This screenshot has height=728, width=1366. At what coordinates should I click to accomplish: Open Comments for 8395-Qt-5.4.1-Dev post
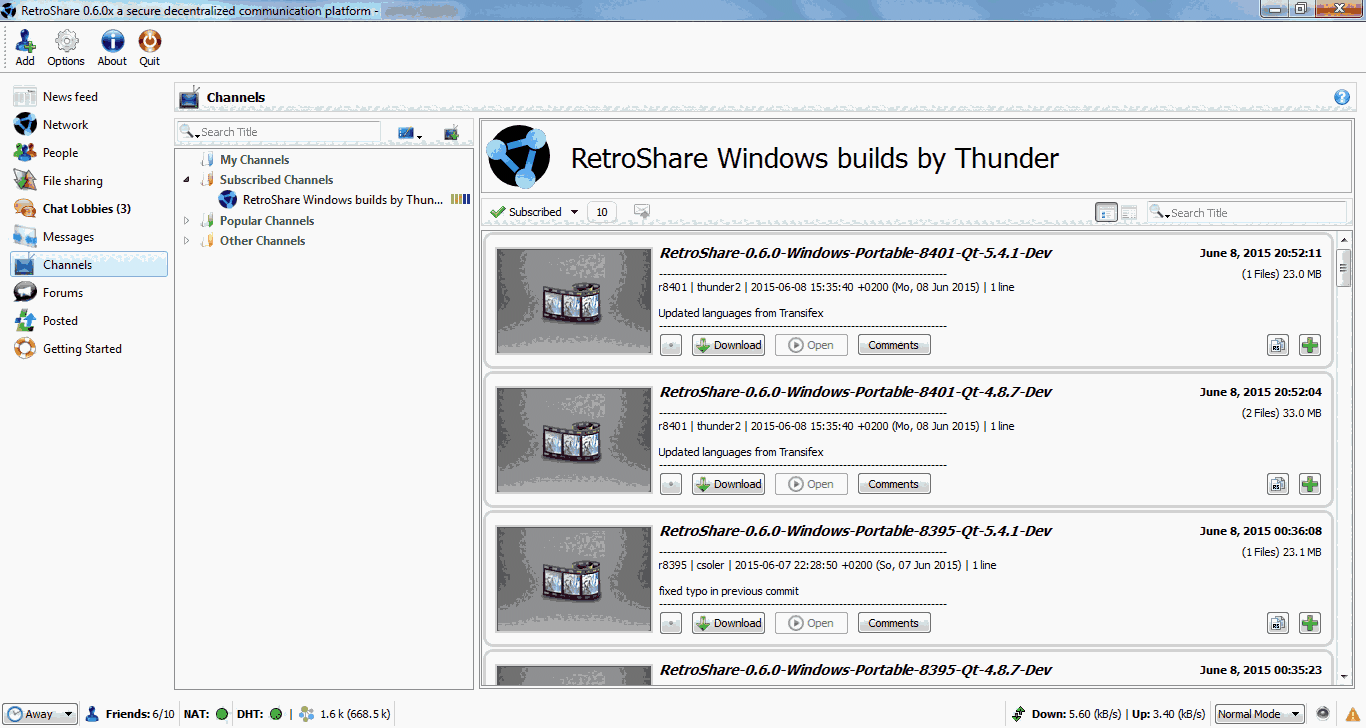tap(894, 623)
